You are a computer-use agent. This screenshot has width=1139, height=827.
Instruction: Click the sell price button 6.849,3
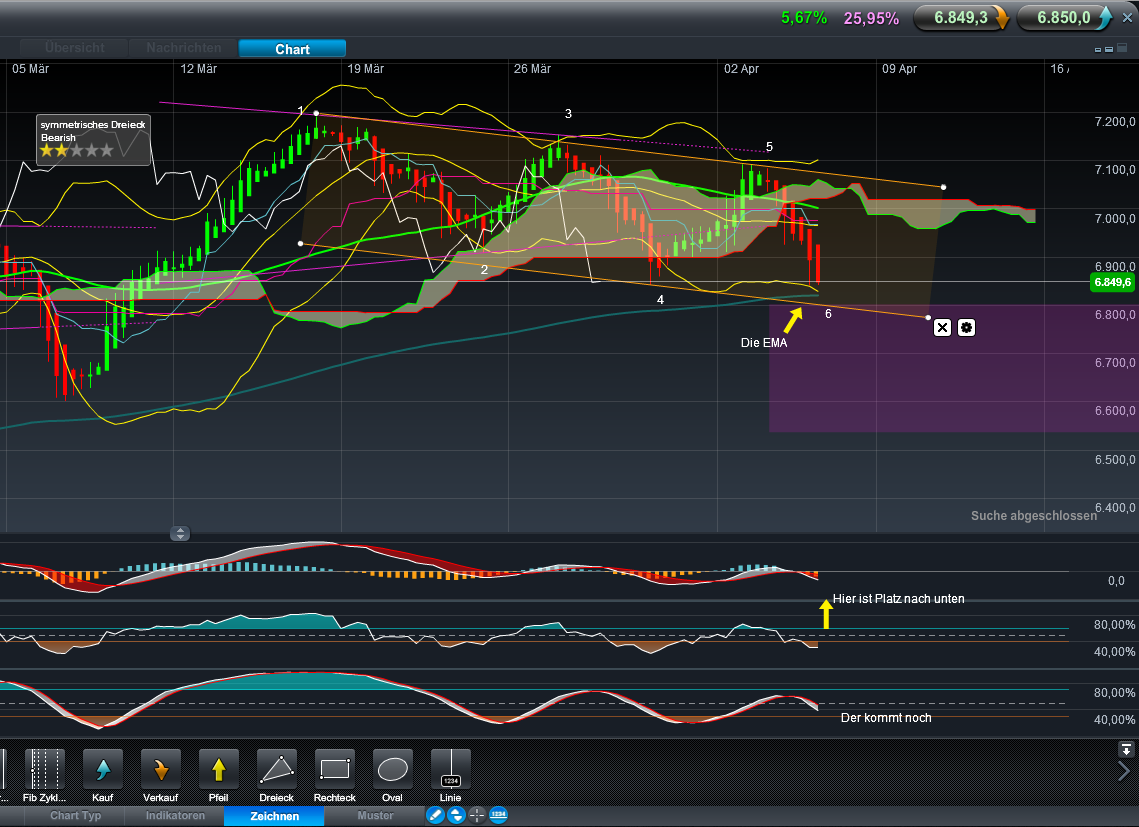point(961,18)
